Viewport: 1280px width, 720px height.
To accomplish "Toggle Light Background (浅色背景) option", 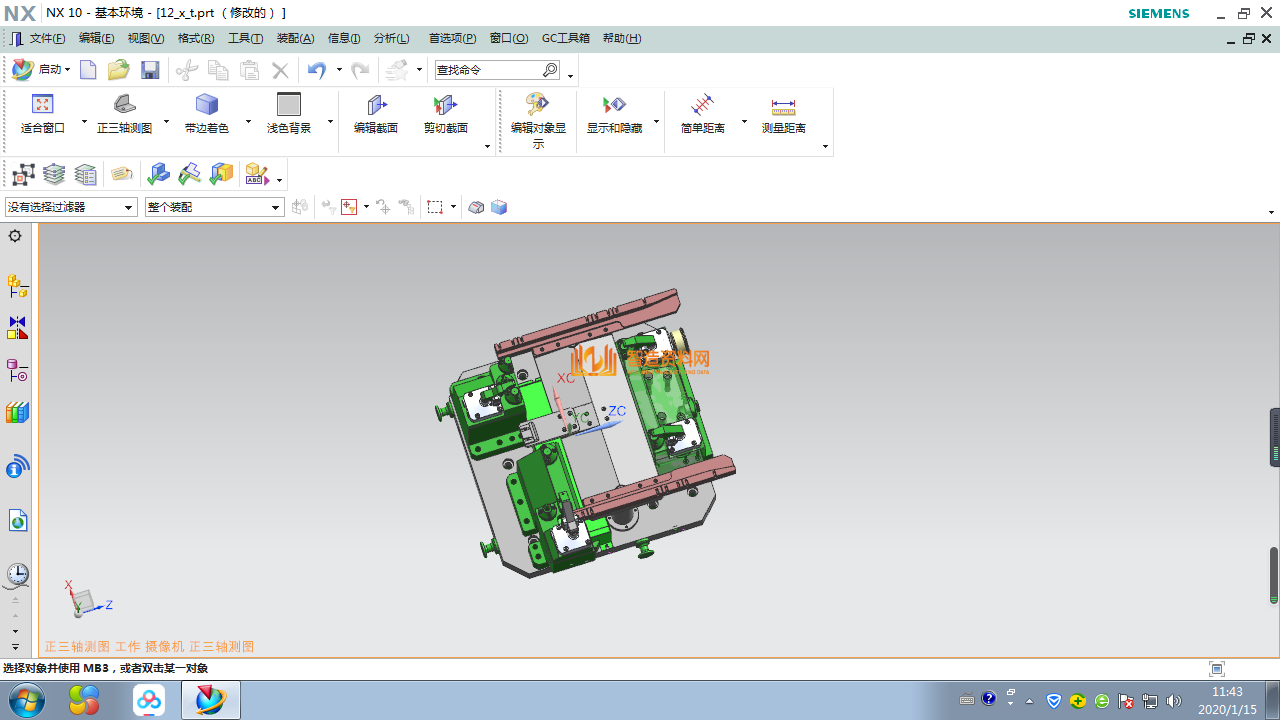I will point(289,105).
